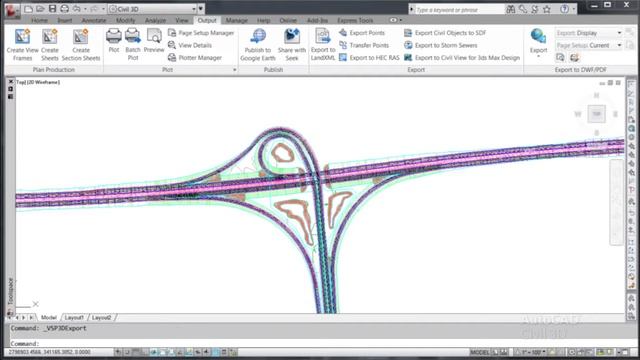640x360 pixels.
Task: Click the key icon beside search binoculars
Action: (x=522, y=9)
